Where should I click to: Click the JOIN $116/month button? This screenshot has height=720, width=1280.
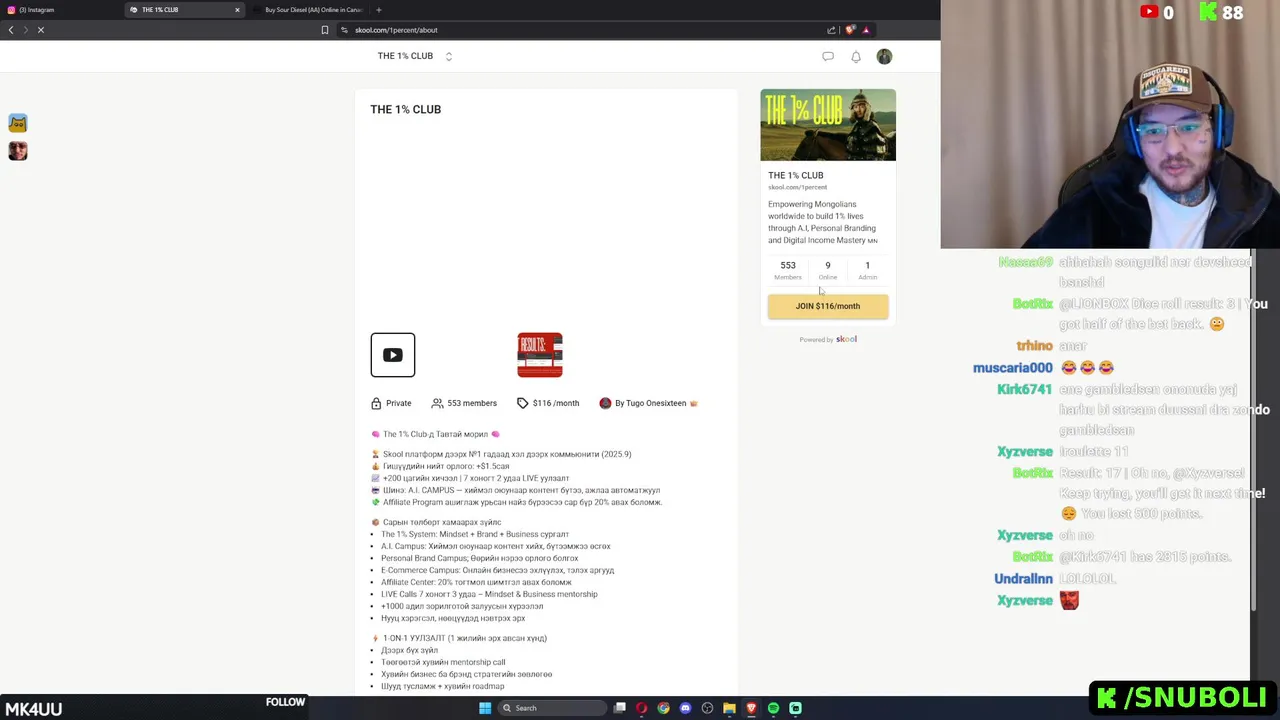click(828, 306)
